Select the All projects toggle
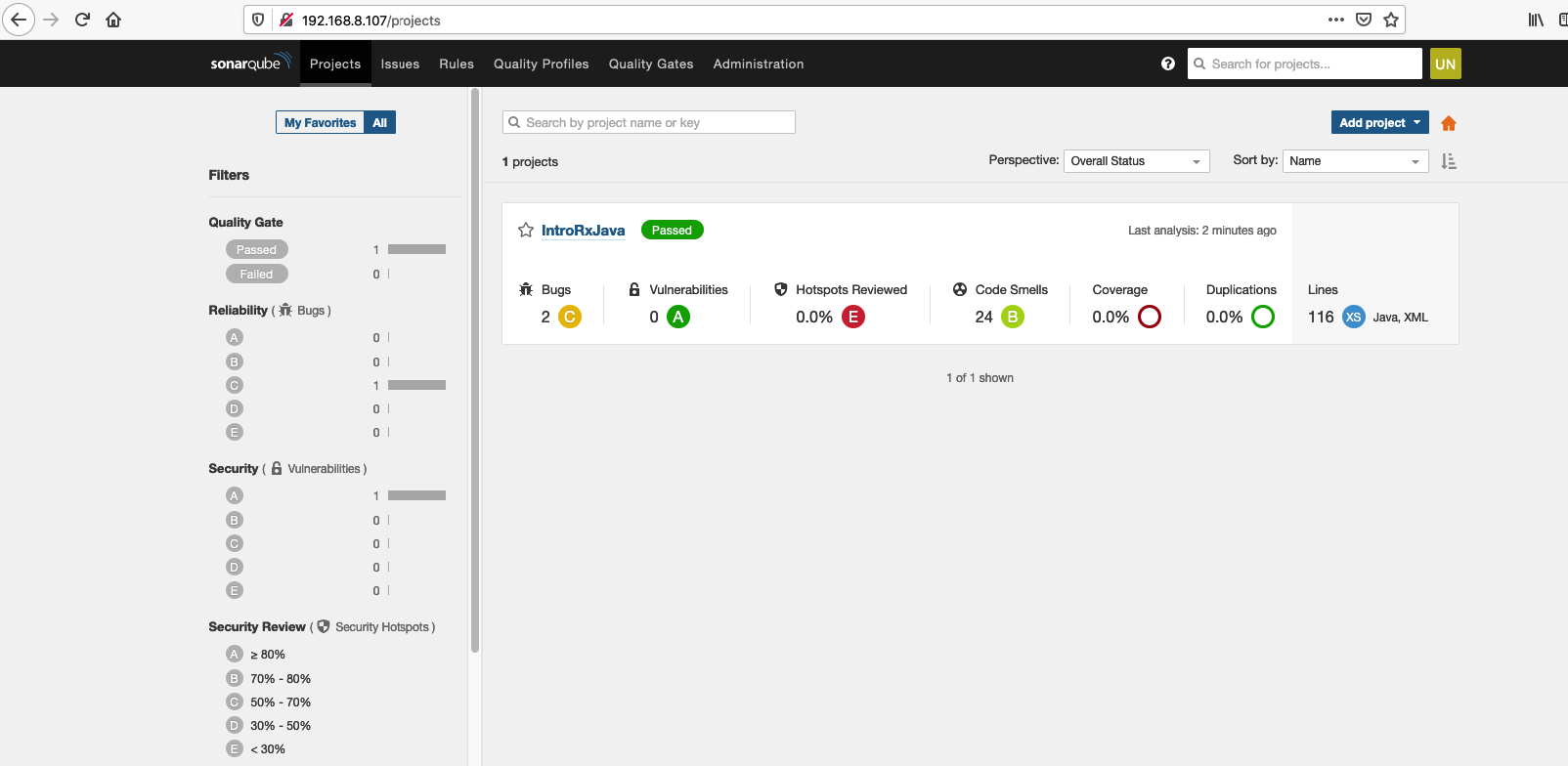 pos(379,123)
